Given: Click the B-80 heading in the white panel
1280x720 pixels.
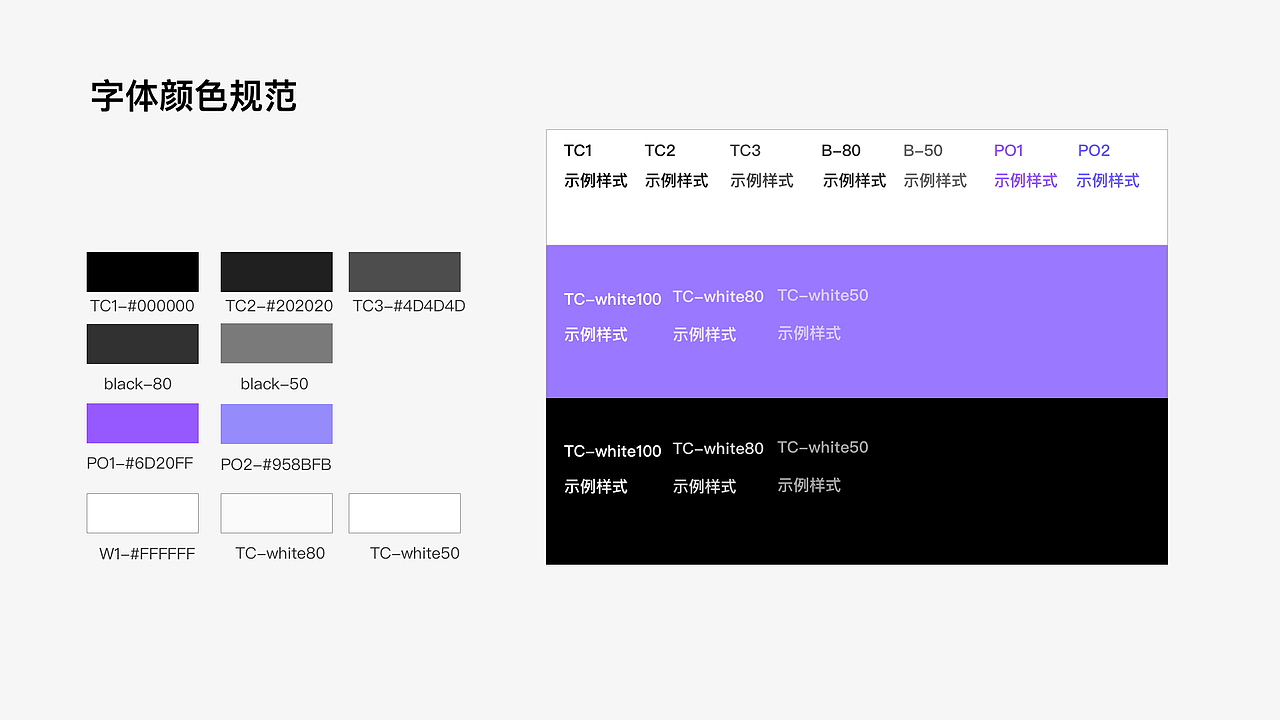Looking at the screenshot, I should [841, 151].
